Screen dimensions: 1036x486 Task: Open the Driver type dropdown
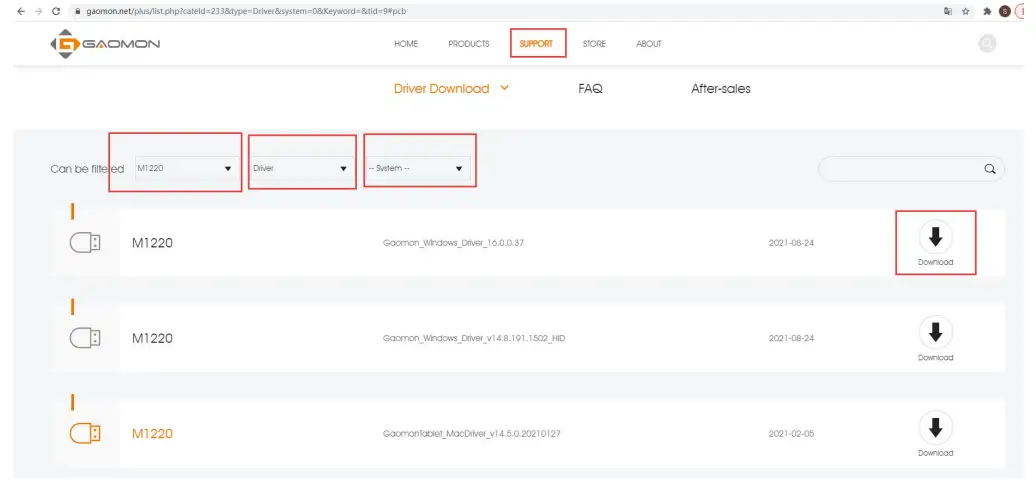301,168
